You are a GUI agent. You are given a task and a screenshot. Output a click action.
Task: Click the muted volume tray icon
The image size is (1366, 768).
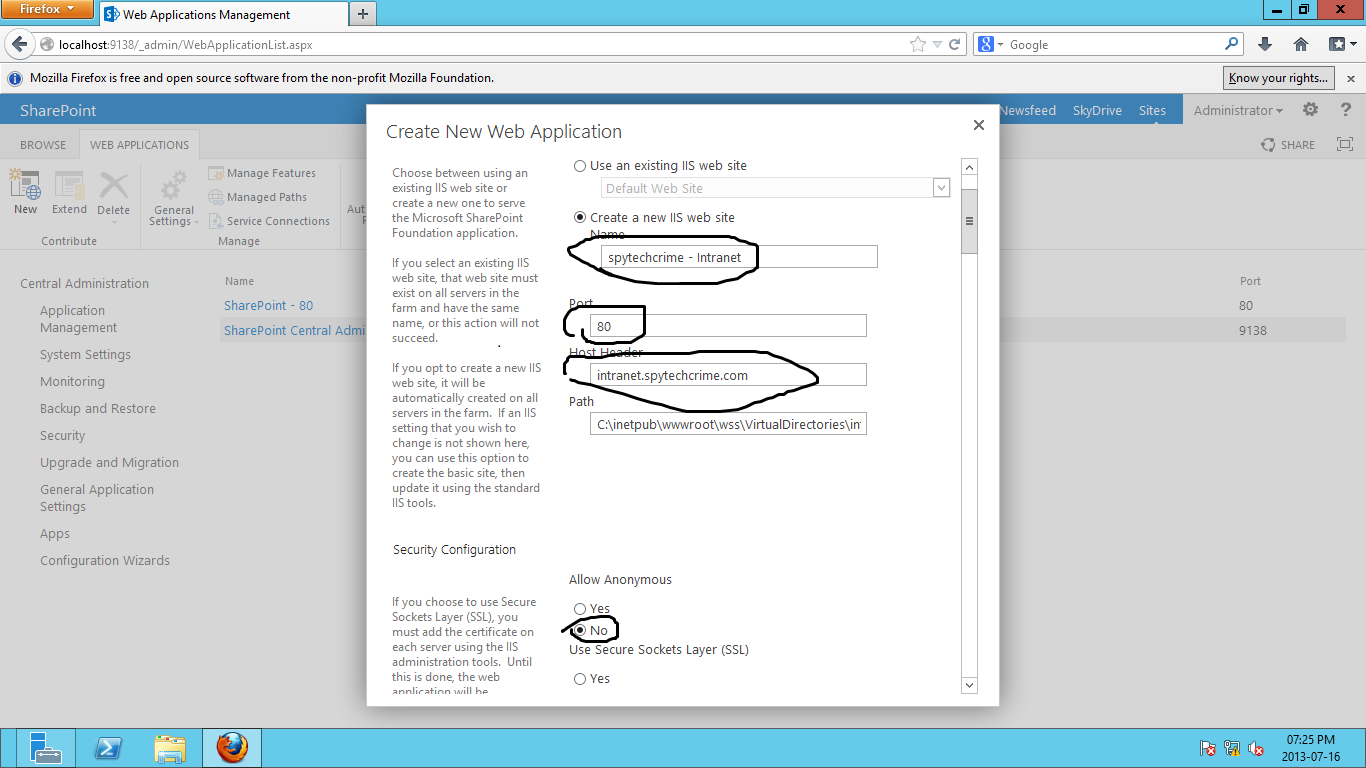click(x=1257, y=749)
